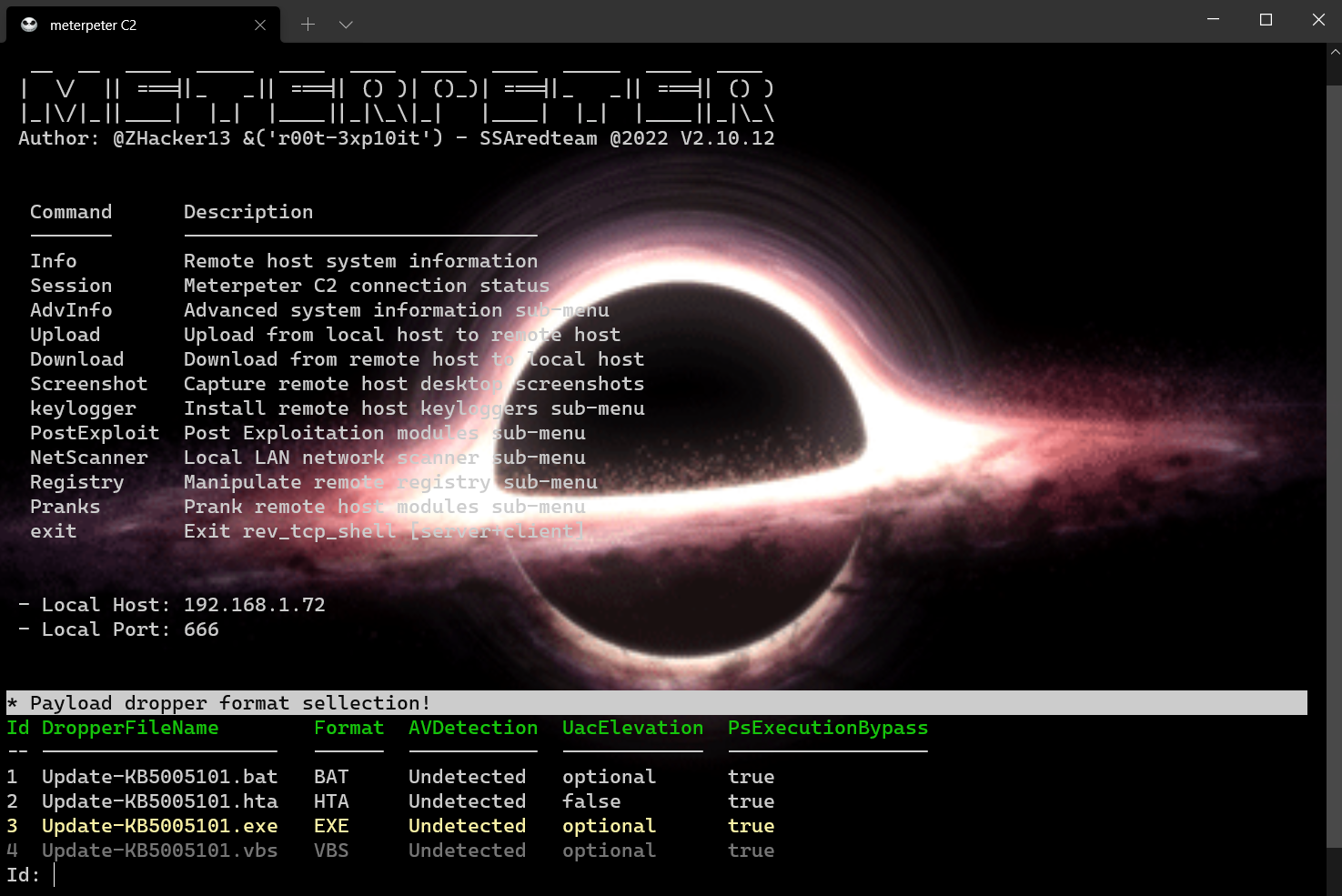
Task: Click the 'Payload dropper format sellection!' banner
Action: point(657,703)
